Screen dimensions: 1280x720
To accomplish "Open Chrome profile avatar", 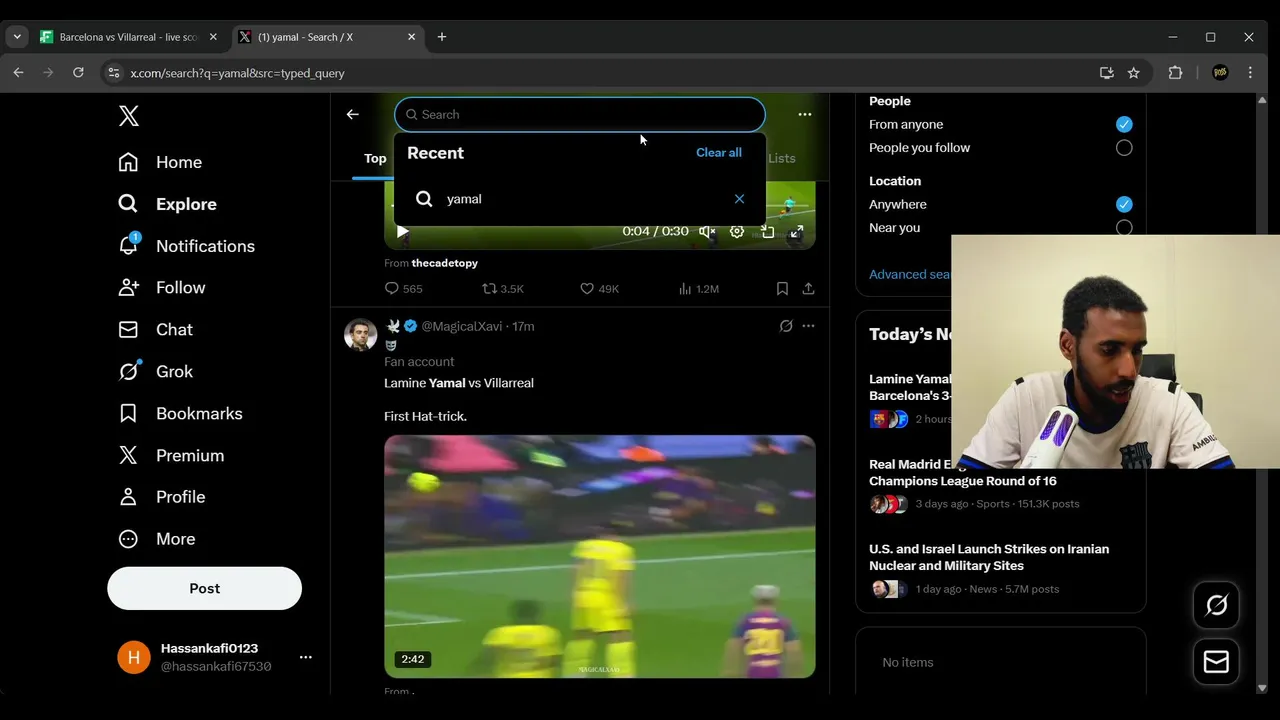I will click(1220, 73).
